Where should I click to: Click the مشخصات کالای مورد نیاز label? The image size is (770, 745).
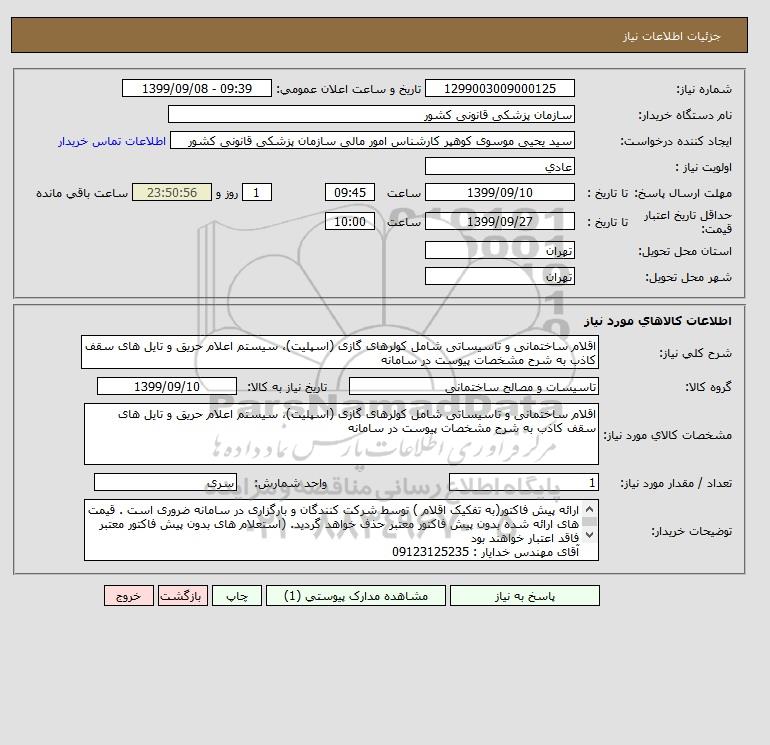pos(668,435)
